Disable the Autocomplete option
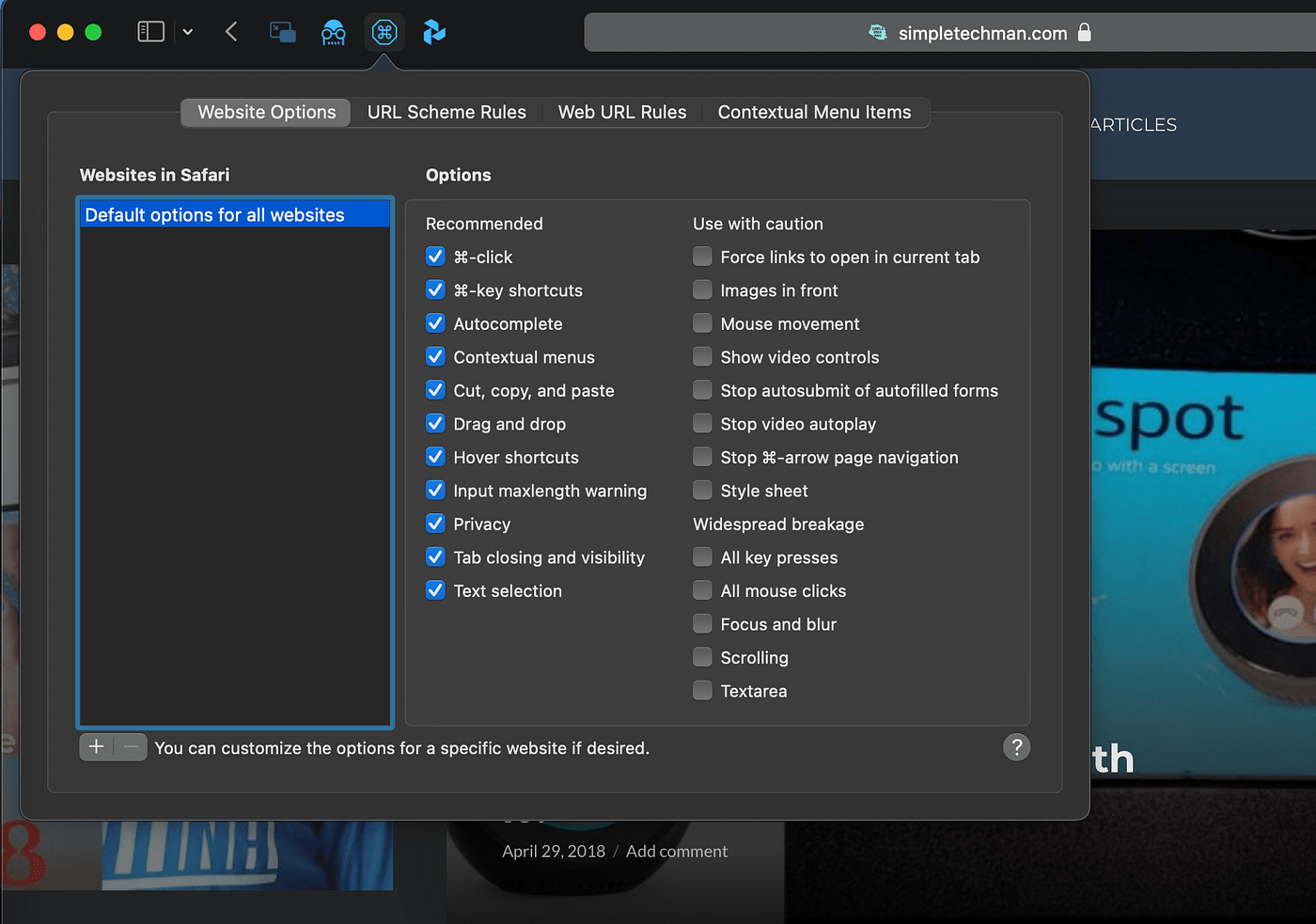The height and width of the screenshot is (924, 1316). tap(435, 323)
